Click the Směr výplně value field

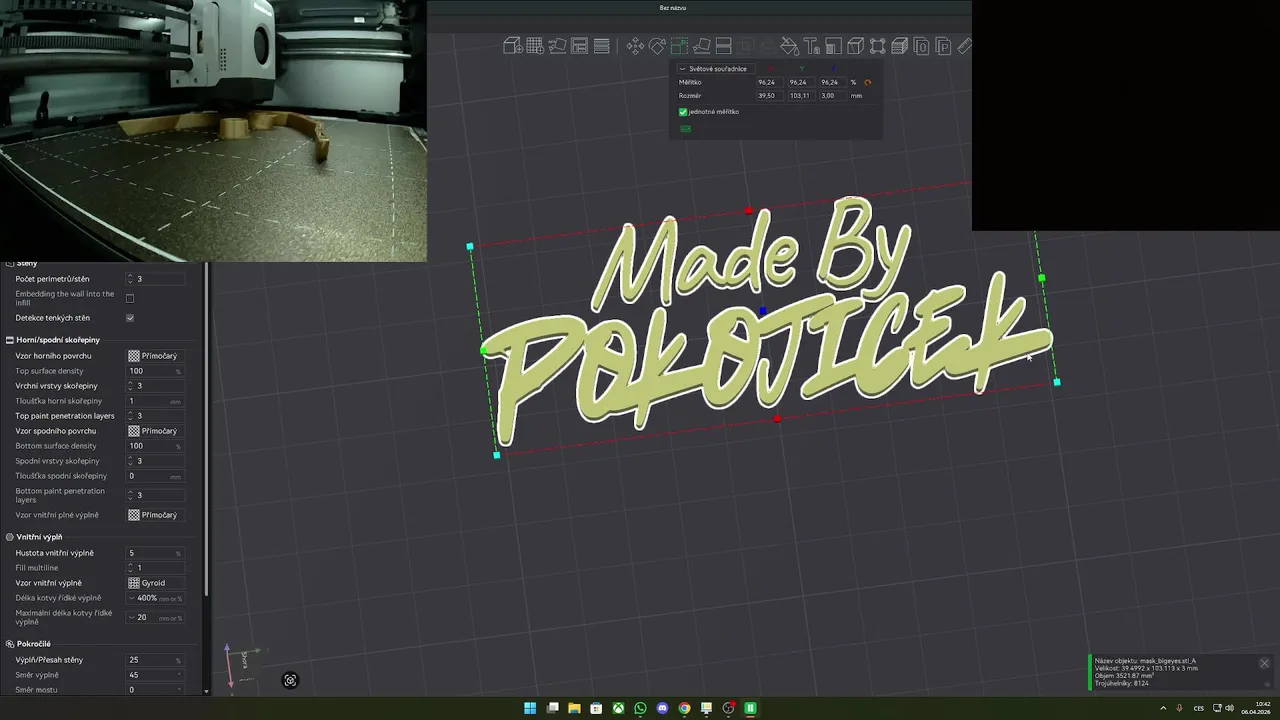tap(155, 675)
